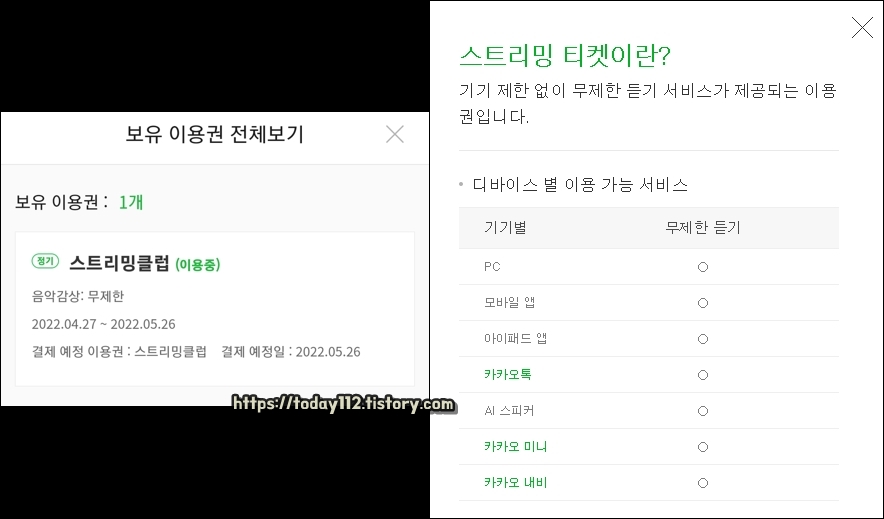This screenshot has height=519, width=884.
Task: Click the circle mark in 카카오 내비 row
Action: 702,483
